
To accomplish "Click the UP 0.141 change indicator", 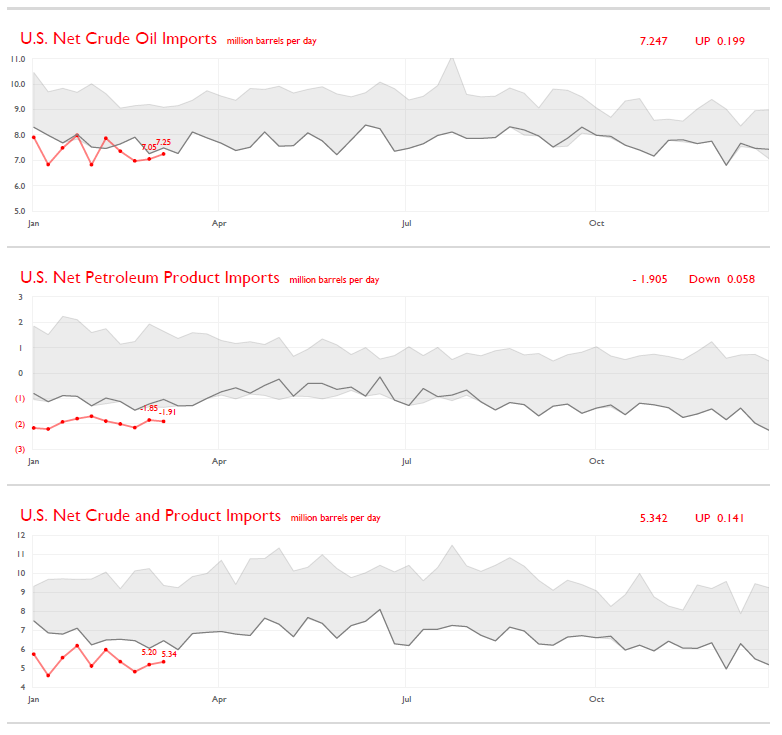I will point(720,518).
